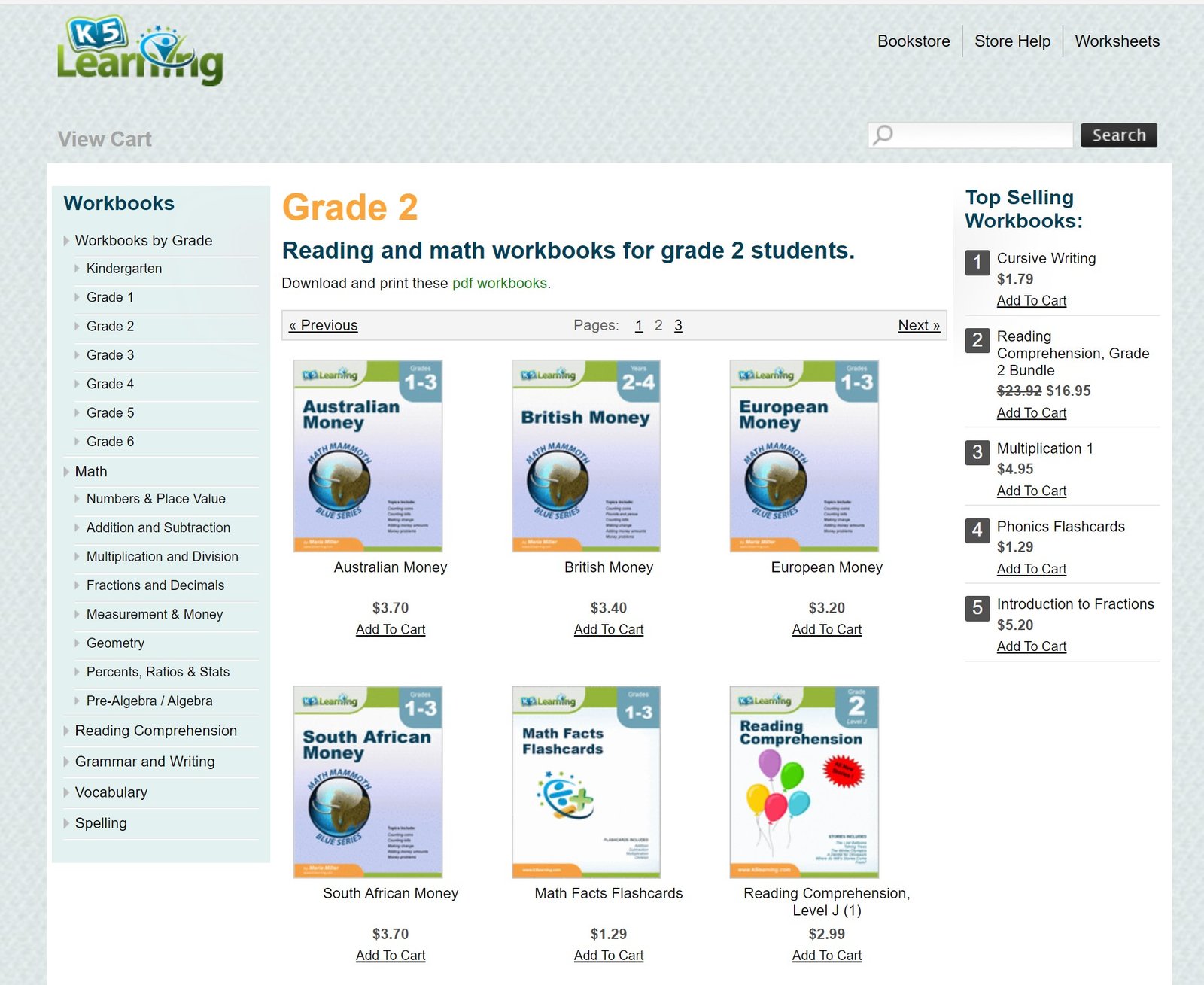Open the Math Facts Flashcards cover
The width and height of the screenshot is (1204, 985).
(x=586, y=782)
